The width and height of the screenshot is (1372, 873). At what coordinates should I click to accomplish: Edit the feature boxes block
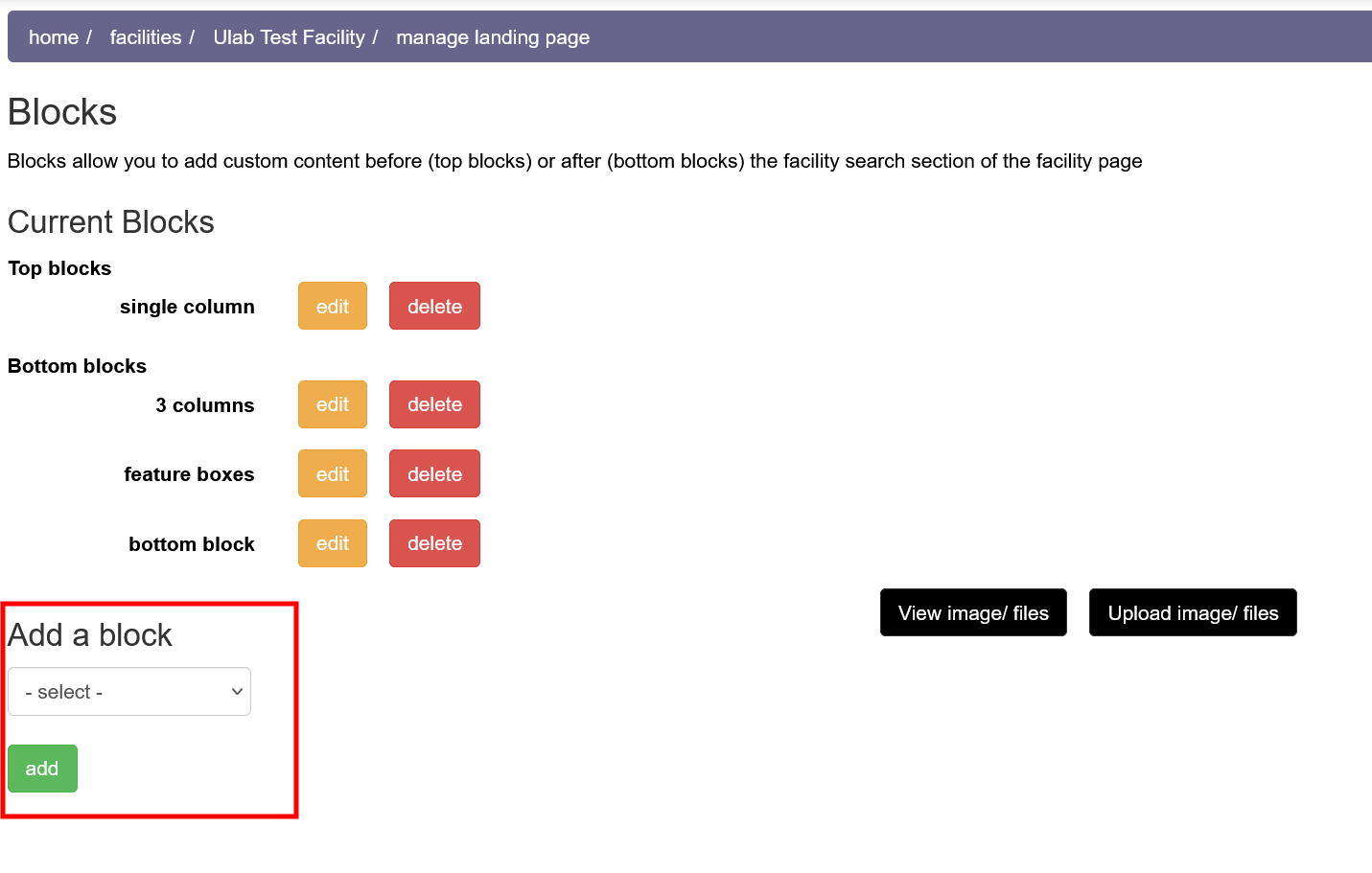coord(332,474)
